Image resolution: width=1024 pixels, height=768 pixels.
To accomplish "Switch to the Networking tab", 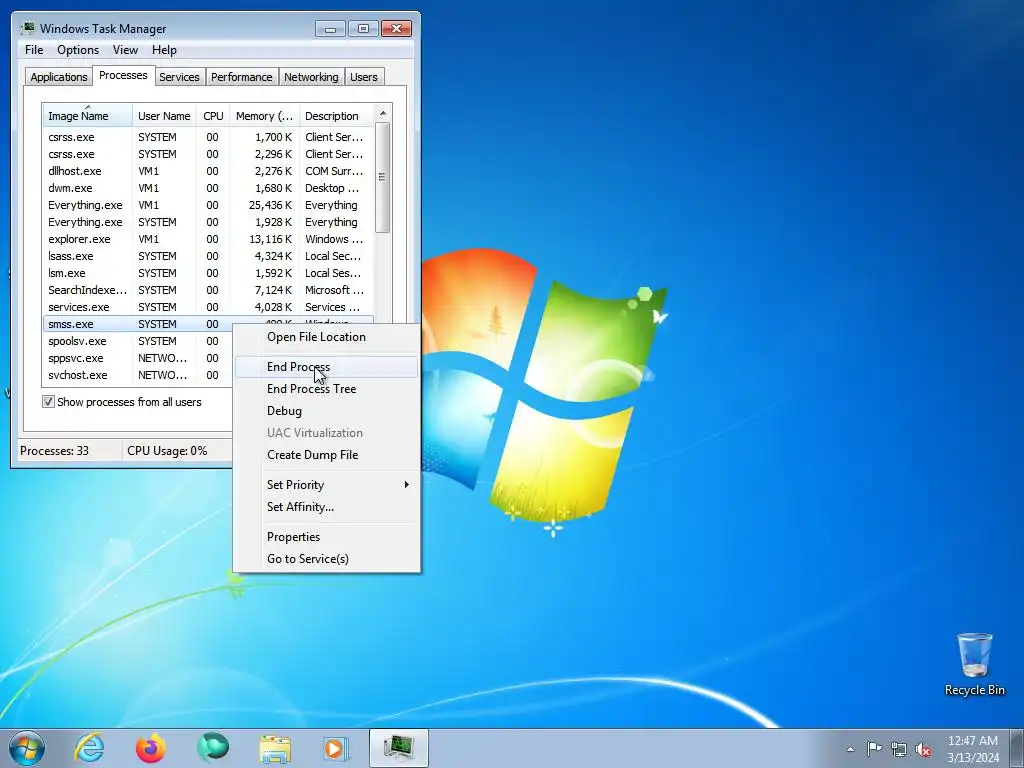I will point(311,77).
